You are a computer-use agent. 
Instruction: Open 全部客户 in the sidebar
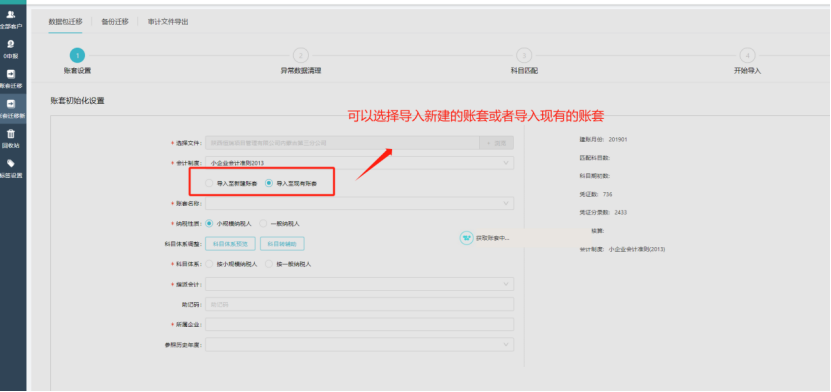click(11, 19)
